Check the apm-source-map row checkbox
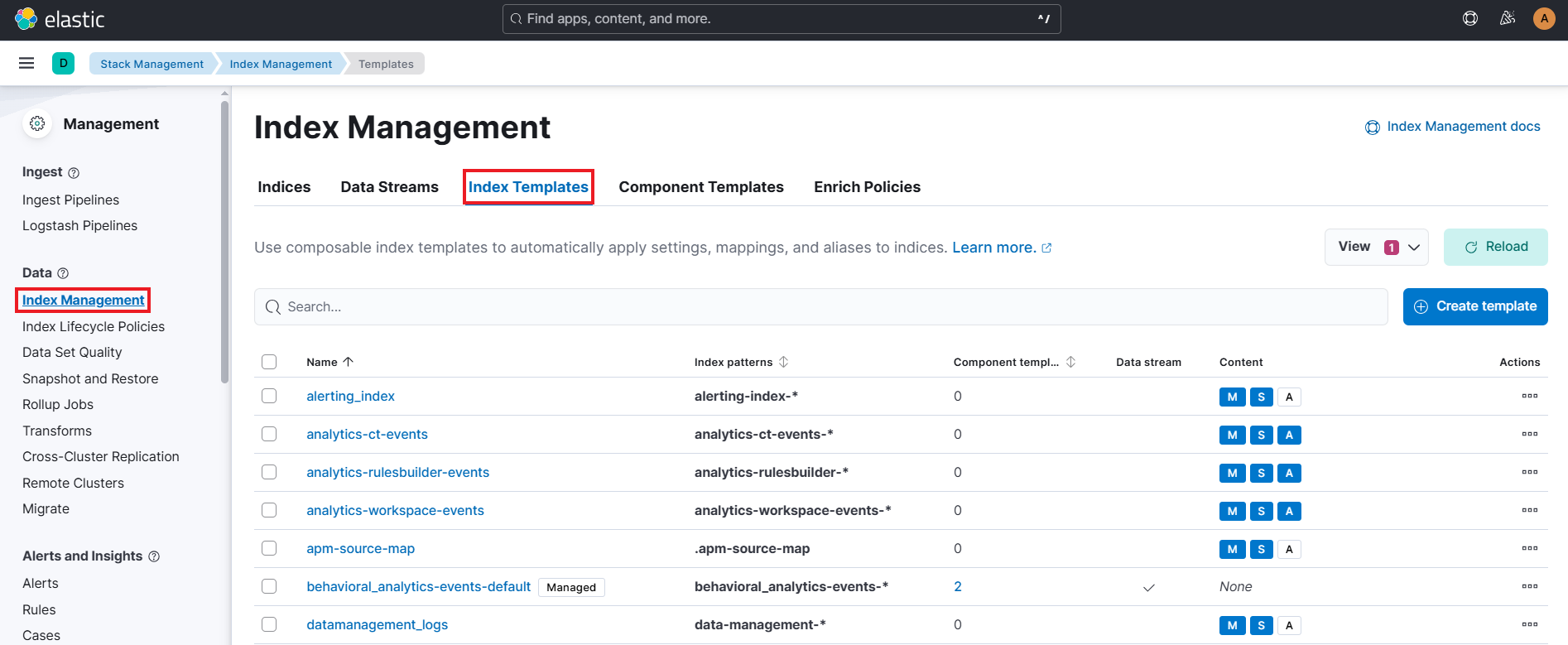The width and height of the screenshot is (1568, 645). [x=269, y=548]
